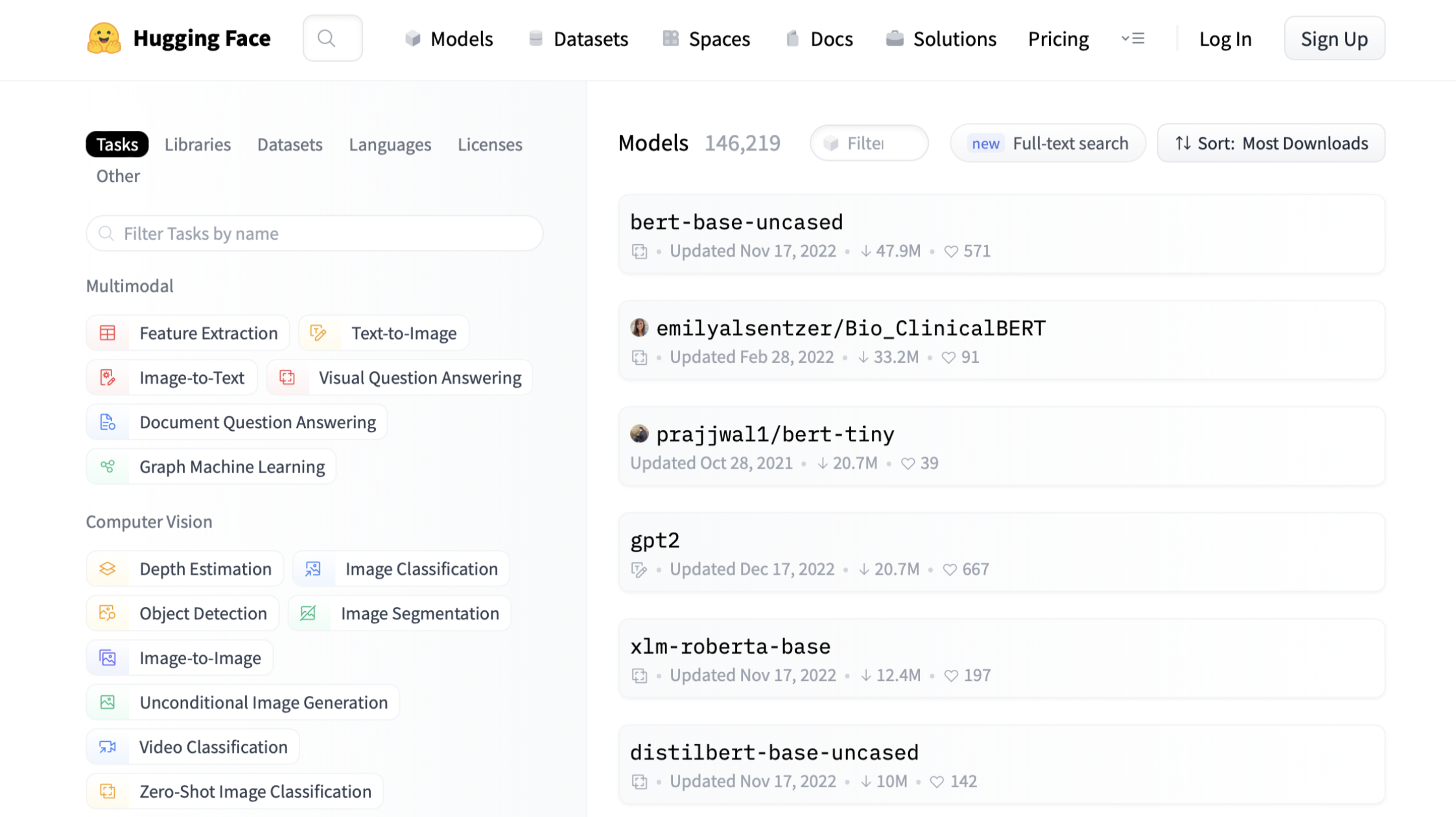Open the Sort: Most Downloads dropdown
The width and height of the screenshot is (1456, 817).
(1271, 143)
